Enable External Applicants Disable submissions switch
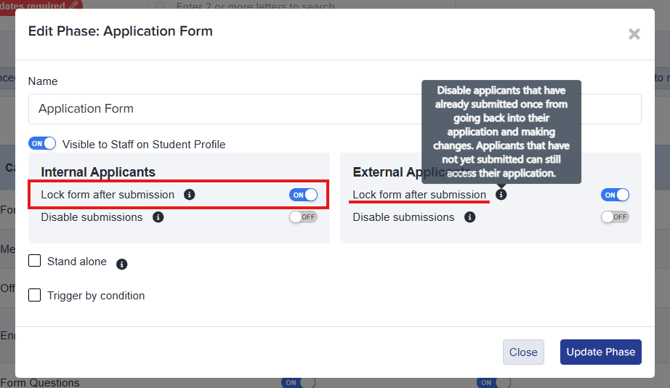 [x=615, y=217]
